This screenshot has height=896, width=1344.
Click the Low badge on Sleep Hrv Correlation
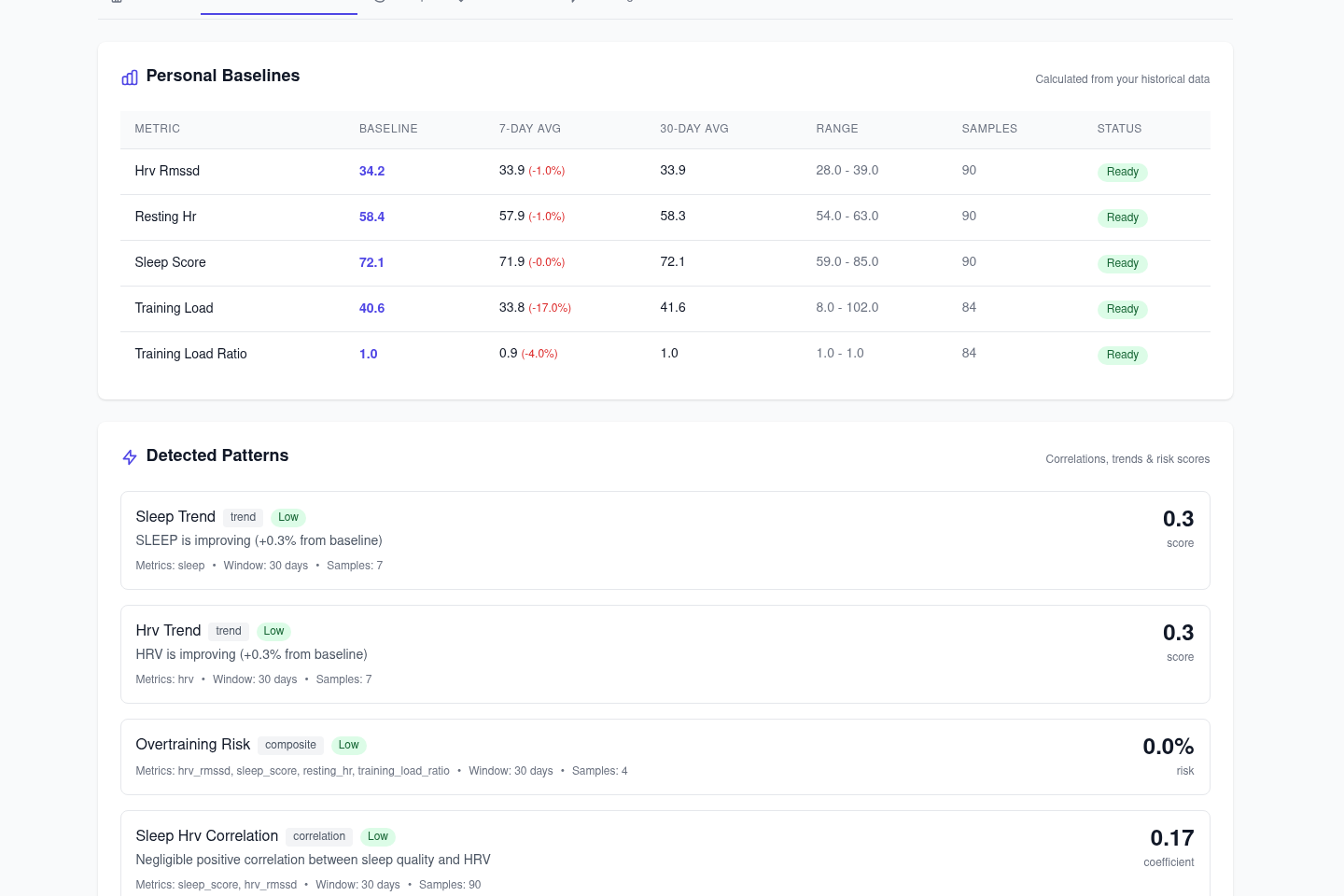(378, 836)
